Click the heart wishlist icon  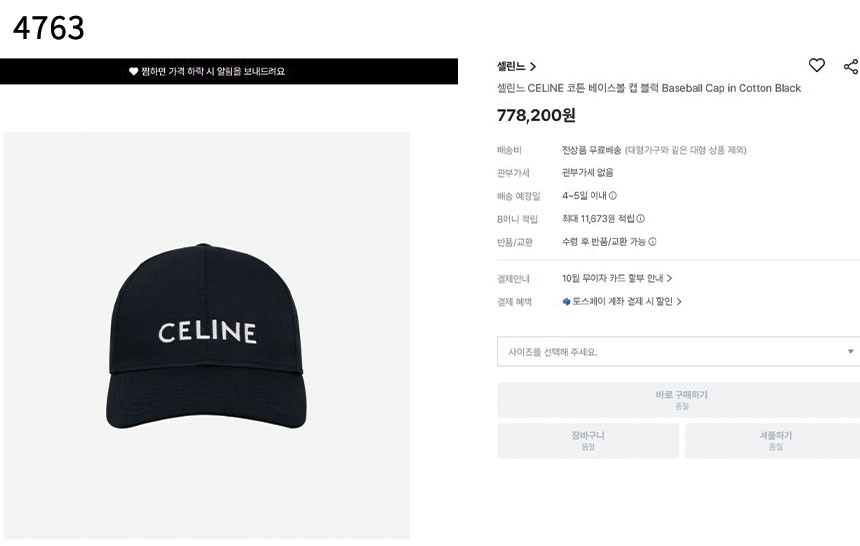point(817,65)
